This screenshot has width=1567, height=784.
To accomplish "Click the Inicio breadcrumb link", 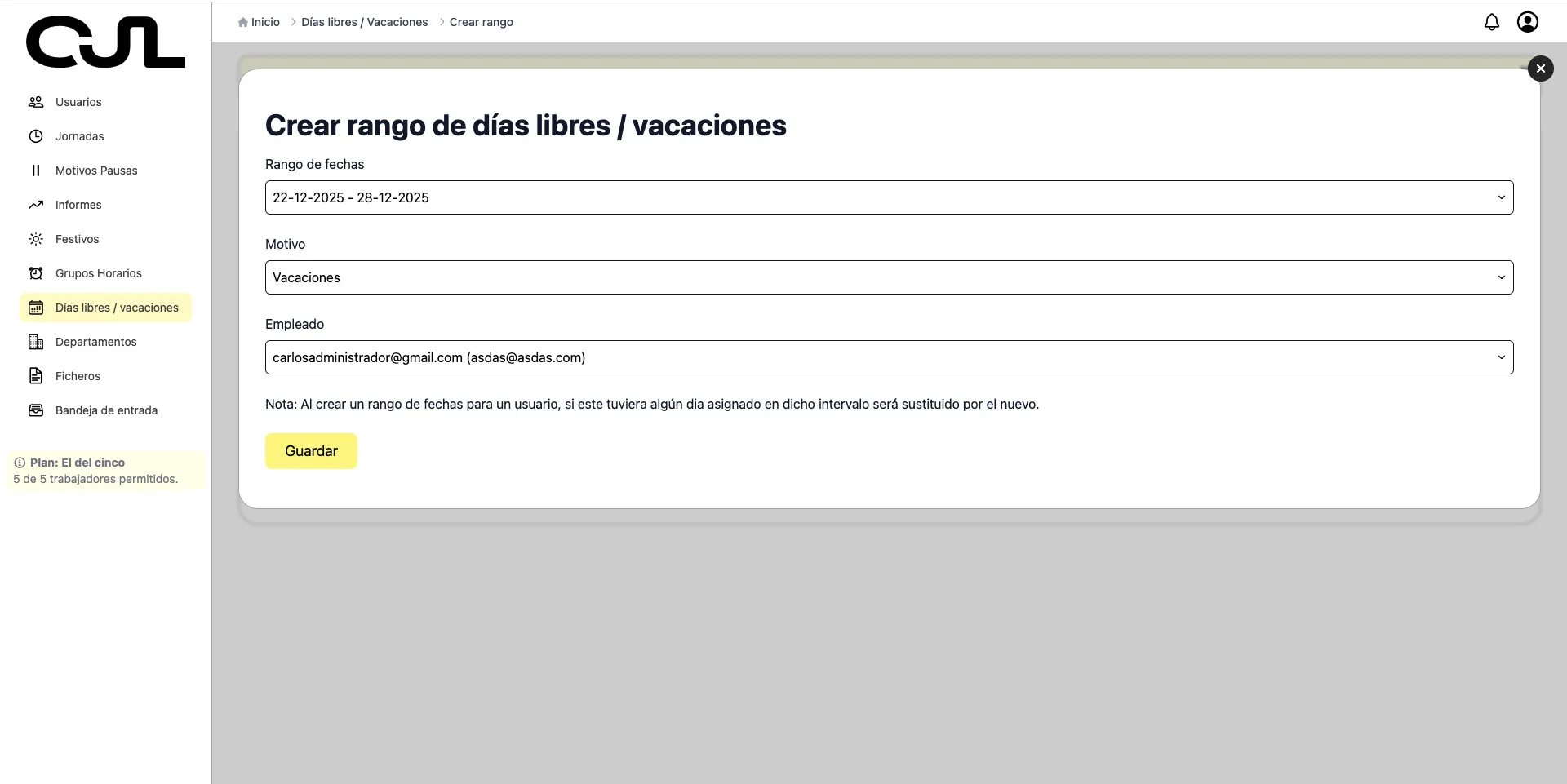I will coord(264,22).
